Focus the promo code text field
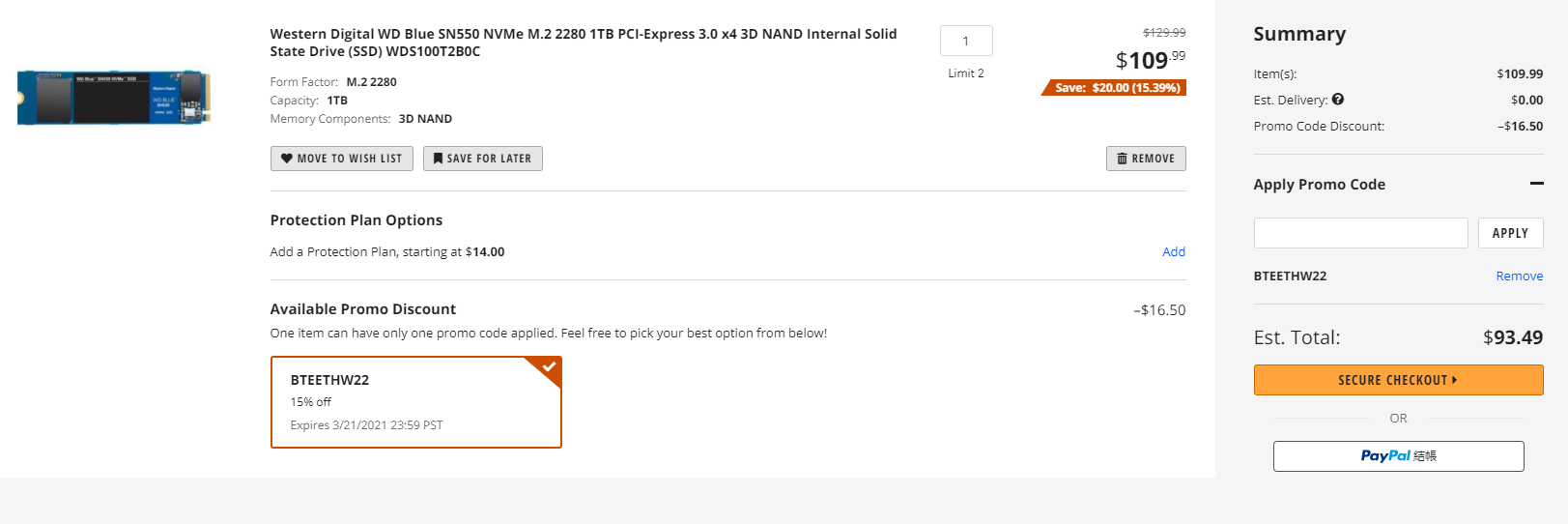This screenshot has width=1568, height=524. pos(1360,233)
